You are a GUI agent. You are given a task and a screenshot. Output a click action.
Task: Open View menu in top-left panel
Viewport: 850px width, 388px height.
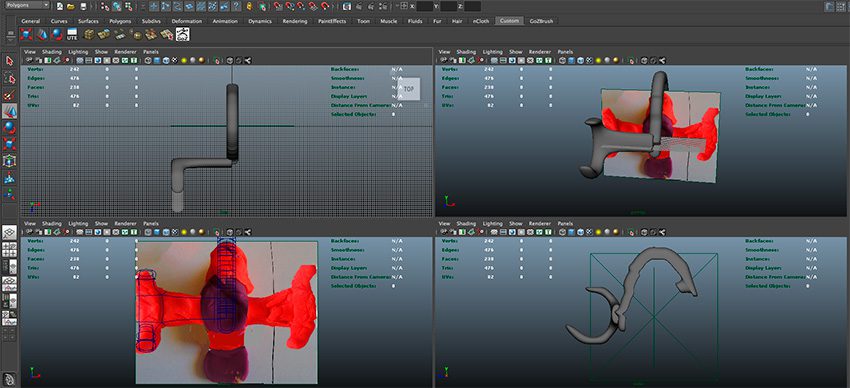[30, 52]
